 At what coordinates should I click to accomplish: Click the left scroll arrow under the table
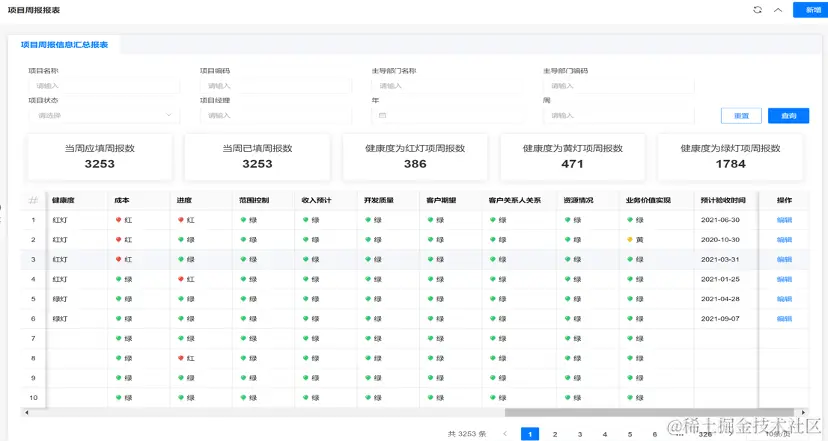(26, 412)
